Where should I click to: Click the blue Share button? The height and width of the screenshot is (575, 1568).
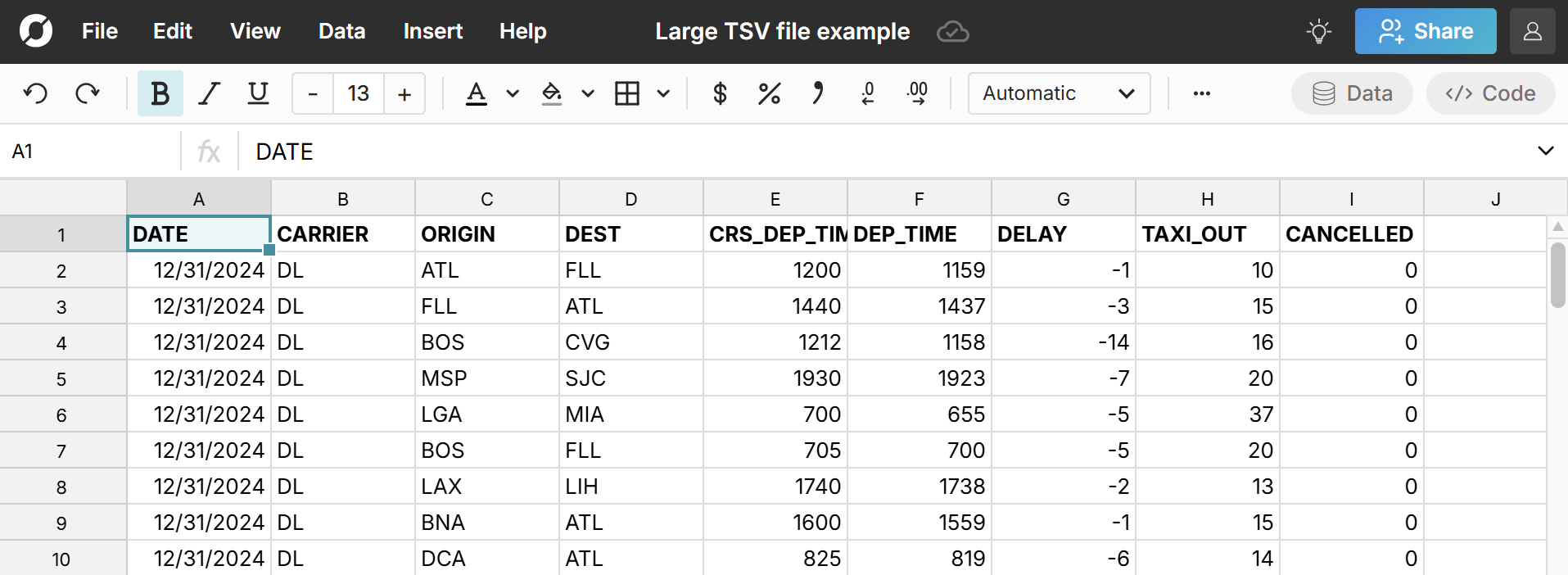1425,32
